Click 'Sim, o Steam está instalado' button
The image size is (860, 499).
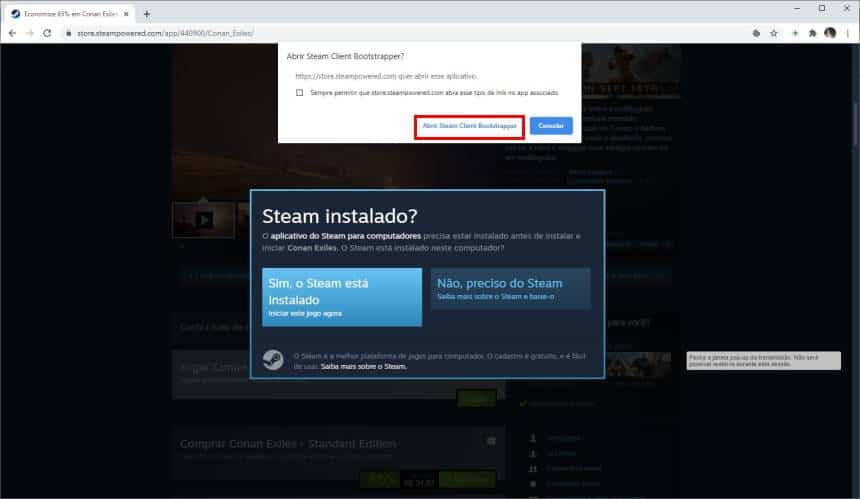click(342, 297)
